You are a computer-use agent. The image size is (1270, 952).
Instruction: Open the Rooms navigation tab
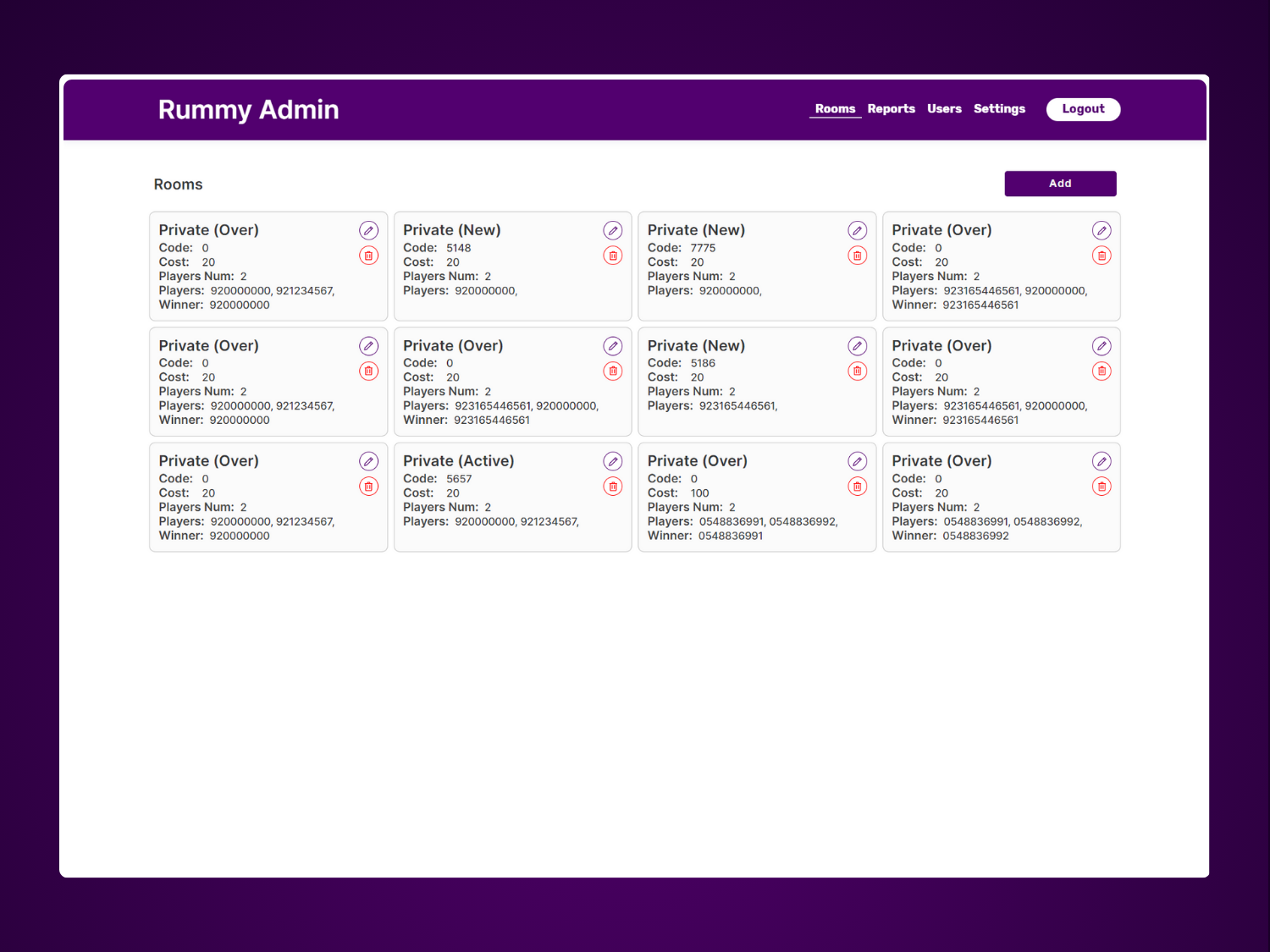(835, 109)
